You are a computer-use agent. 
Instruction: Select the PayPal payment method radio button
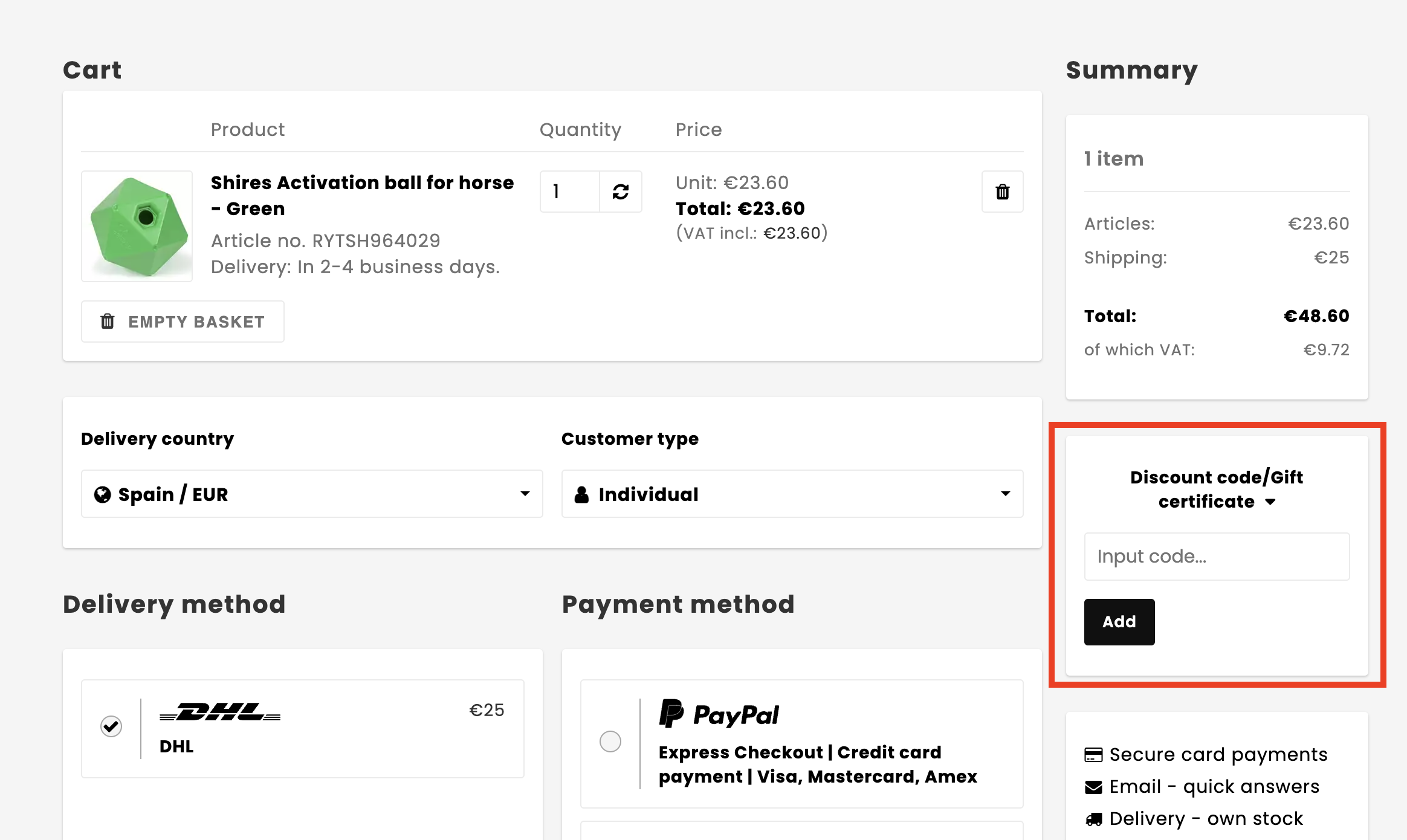(611, 740)
